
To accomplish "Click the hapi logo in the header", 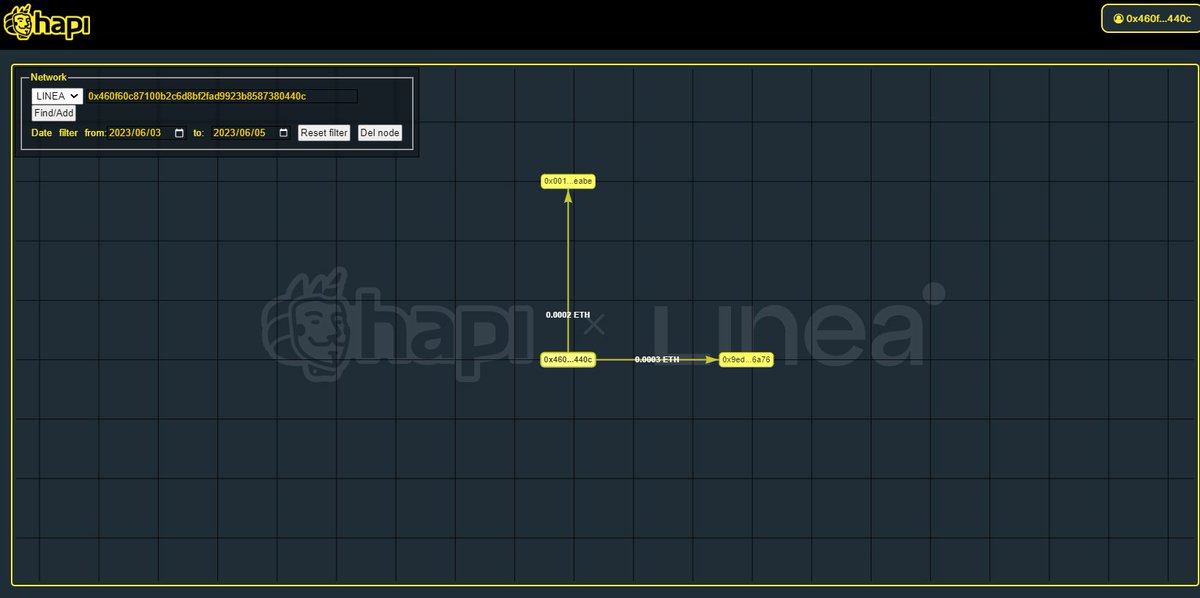I will coord(47,20).
